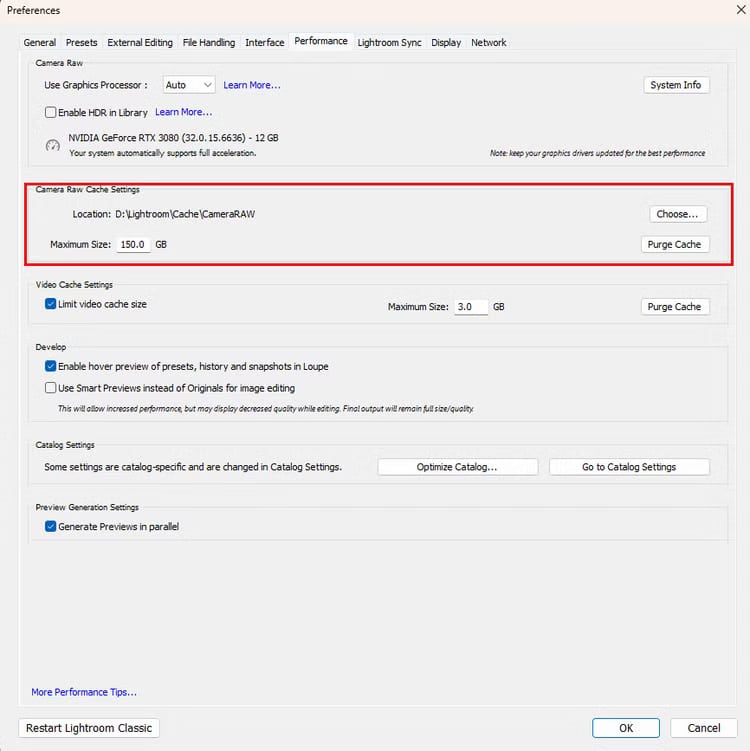The width and height of the screenshot is (750, 751).
Task: Open Learn More link beside HDR option
Action: point(183,112)
